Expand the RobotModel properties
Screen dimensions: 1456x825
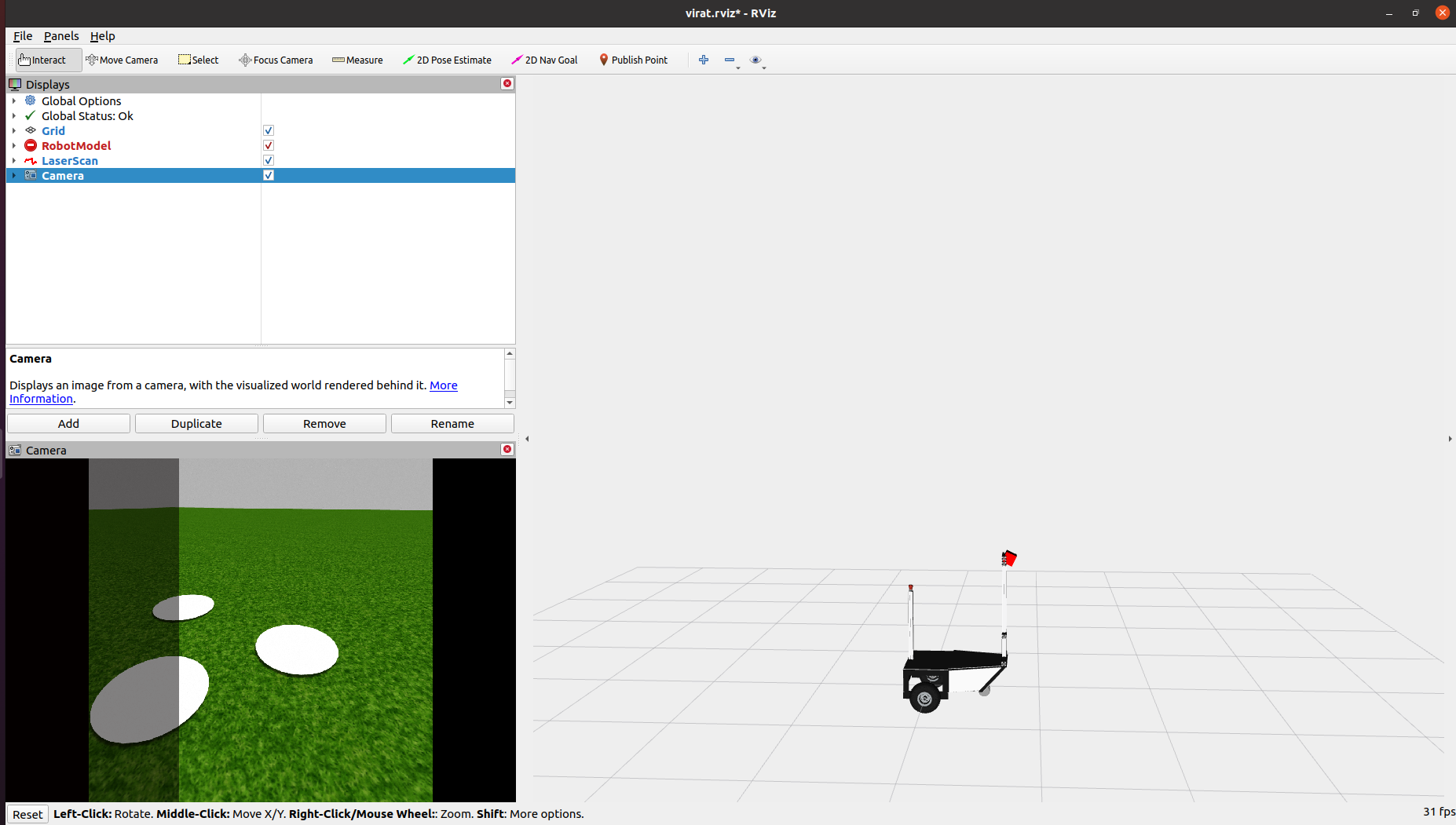tap(13, 145)
